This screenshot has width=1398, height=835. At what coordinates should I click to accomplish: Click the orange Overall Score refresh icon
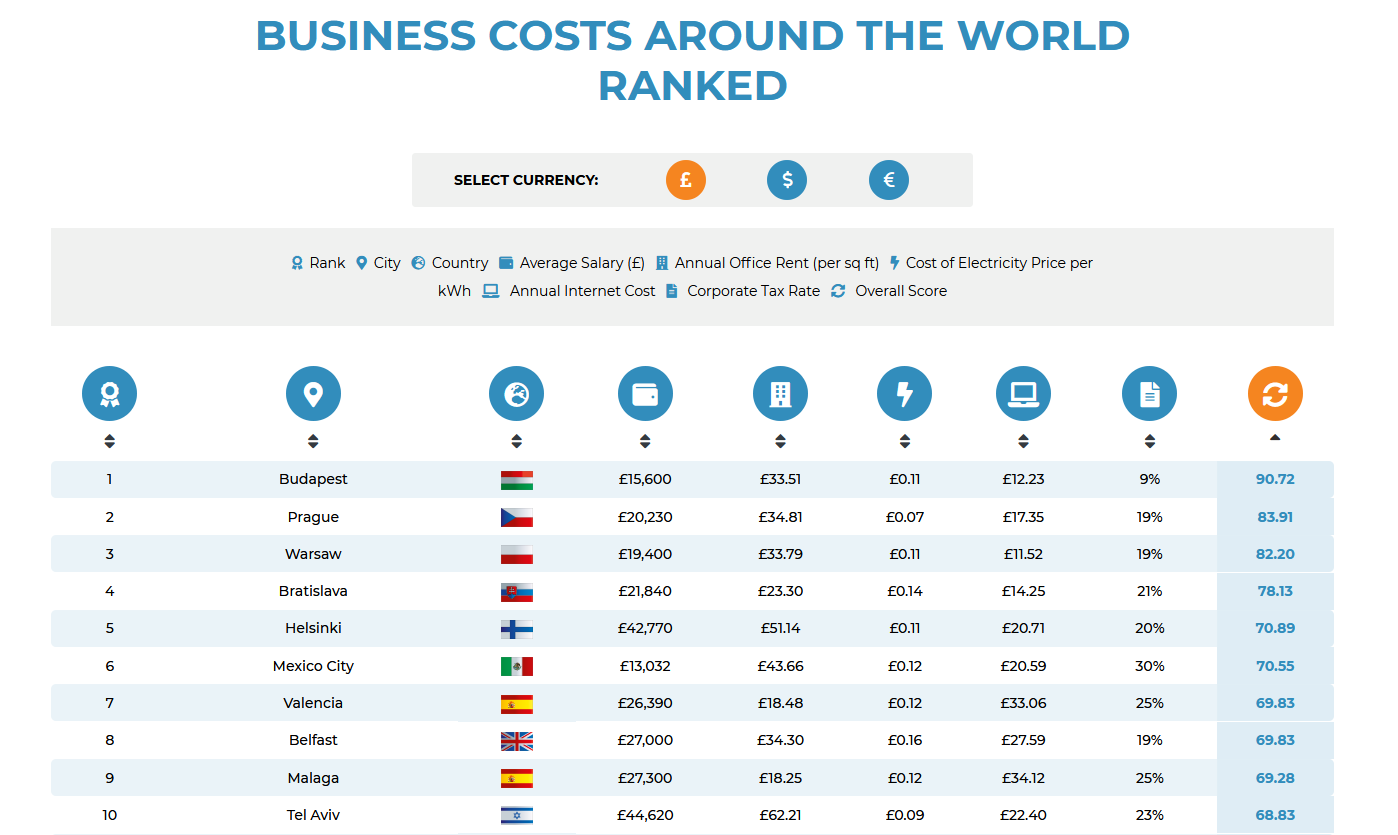point(1275,394)
